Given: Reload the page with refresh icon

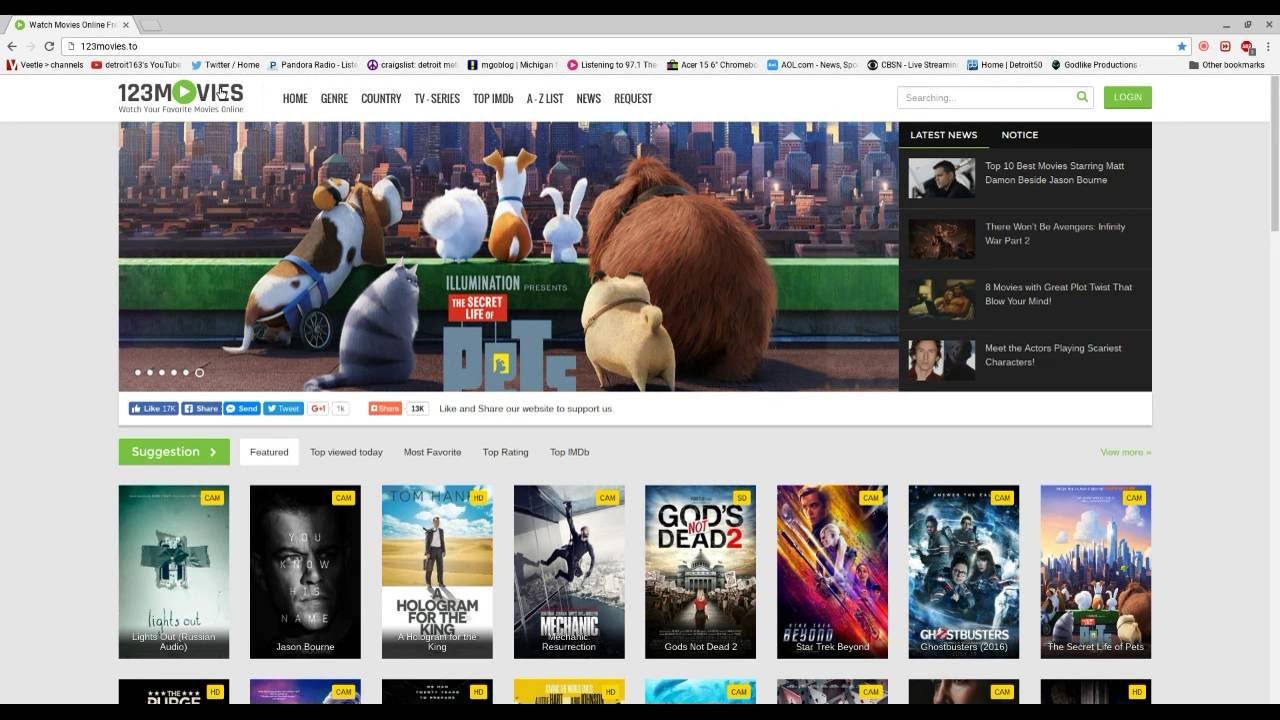Looking at the screenshot, I should point(49,46).
